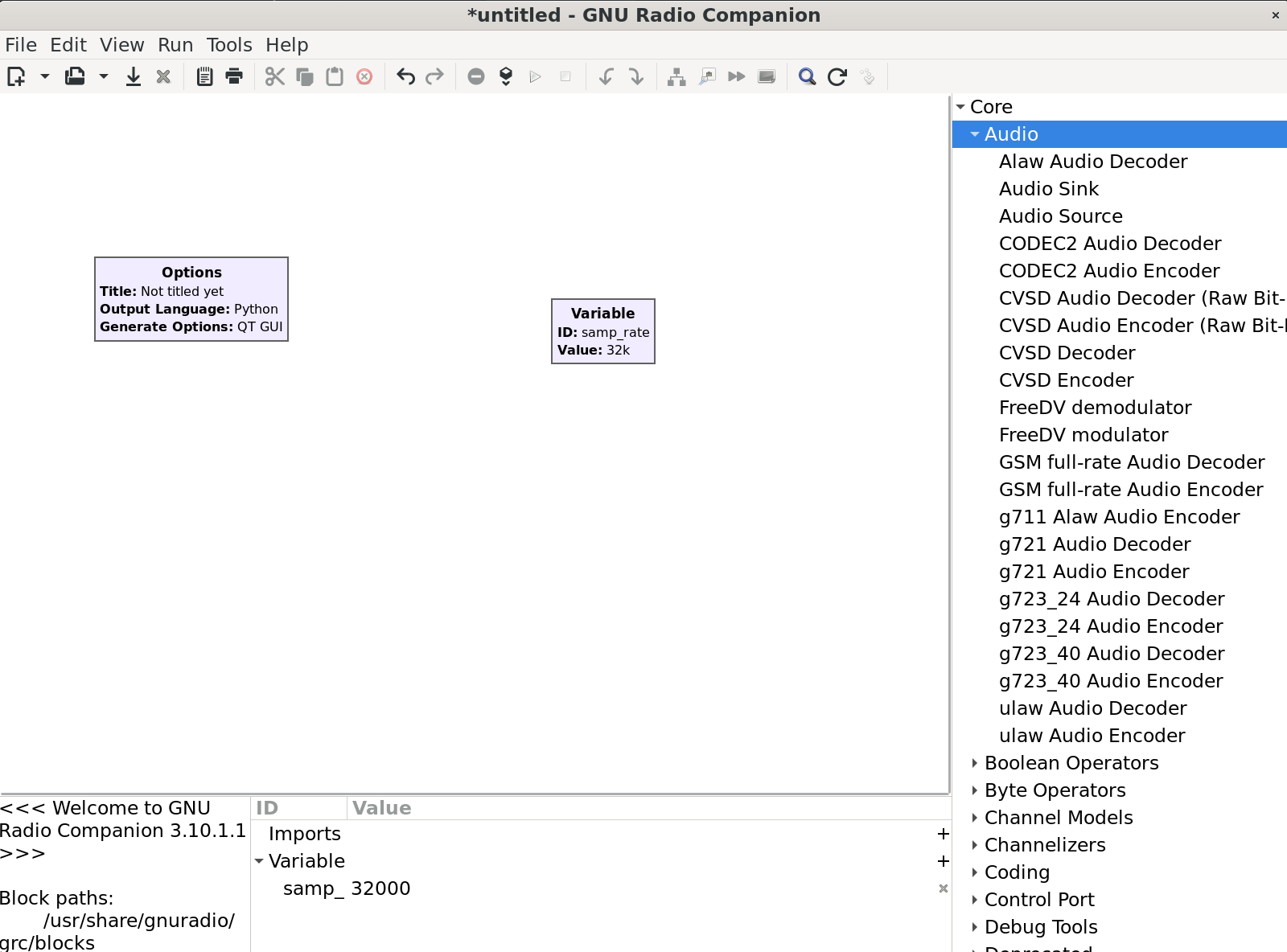Image resolution: width=1287 pixels, height=952 pixels.
Task: Reload blocks from disk
Action: pos(837,76)
